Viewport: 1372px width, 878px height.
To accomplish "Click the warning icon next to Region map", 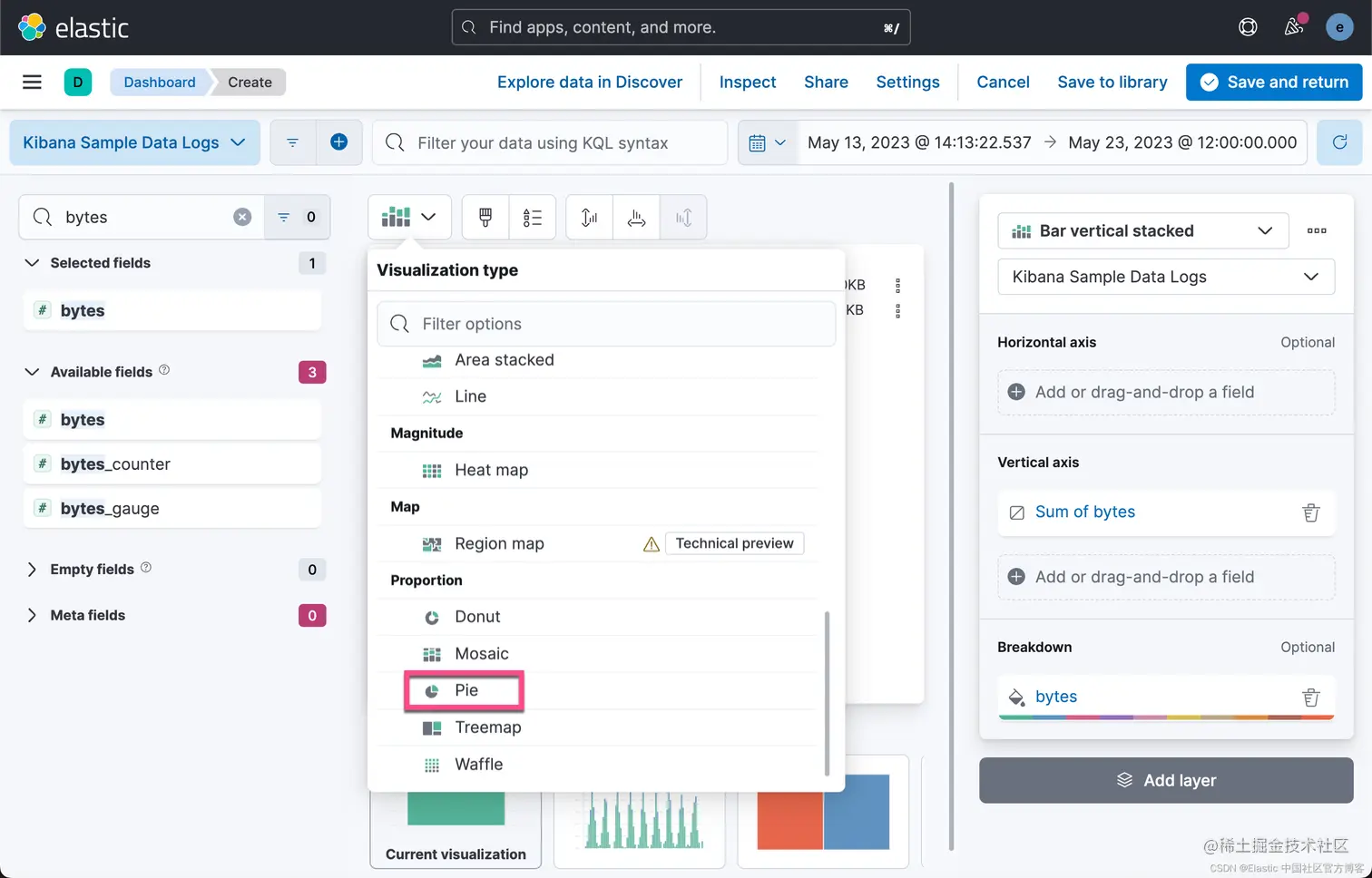I will point(651,544).
